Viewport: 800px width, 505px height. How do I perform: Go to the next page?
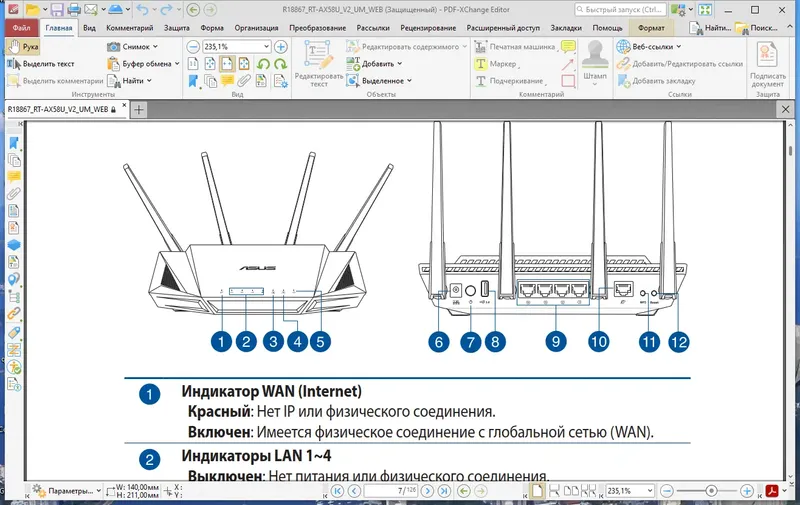[x=428, y=491]
